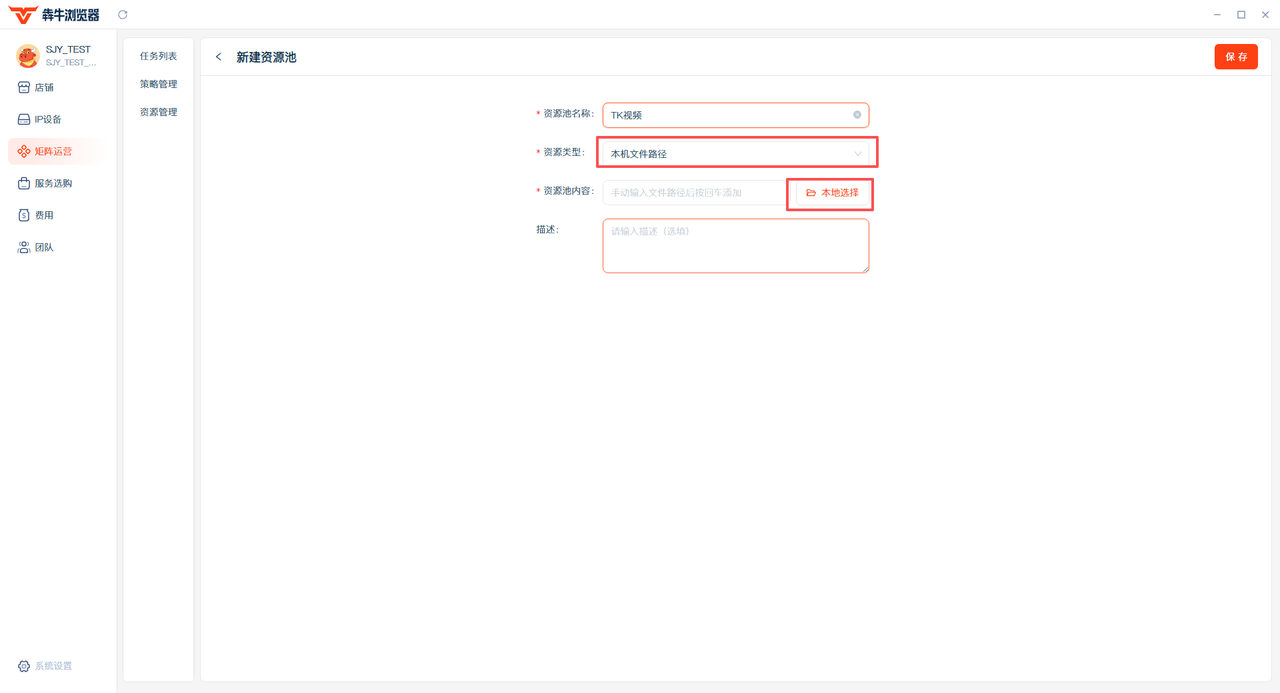This screenshot has height=693, width=1280.
Task: Select the 资源管理 tab
Action: [x=158, y=112]
